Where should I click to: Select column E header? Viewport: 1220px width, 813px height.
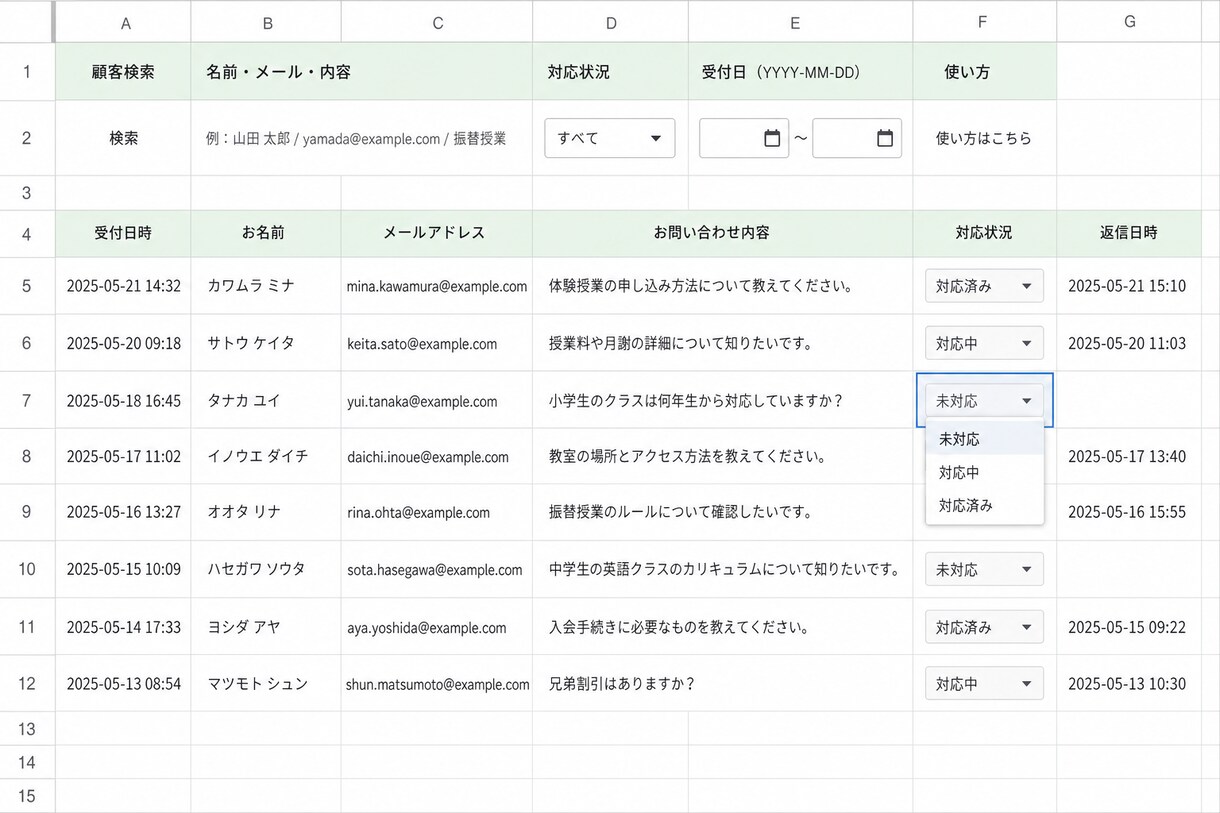coord(800,22)
